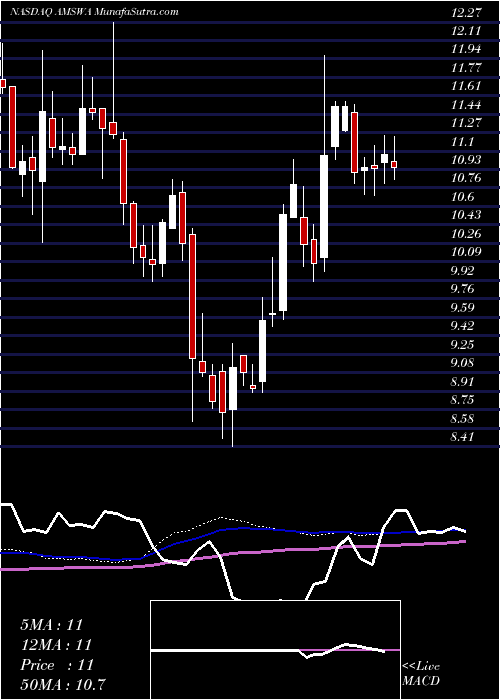Click the NASDAQ AMSWA MunafaSutra.com title
Screen dimensions: 500x700
pyautogui.click(x=95, y=12)
